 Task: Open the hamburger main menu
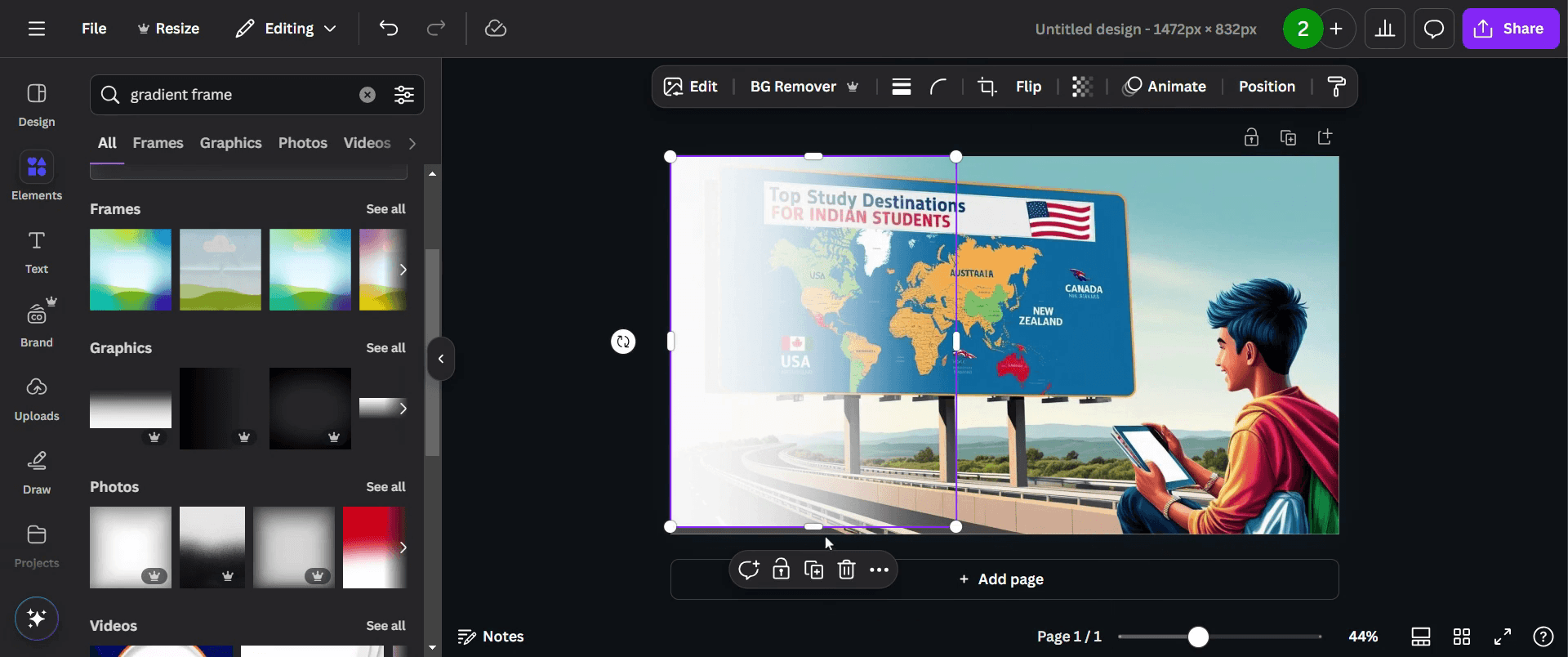37,29
